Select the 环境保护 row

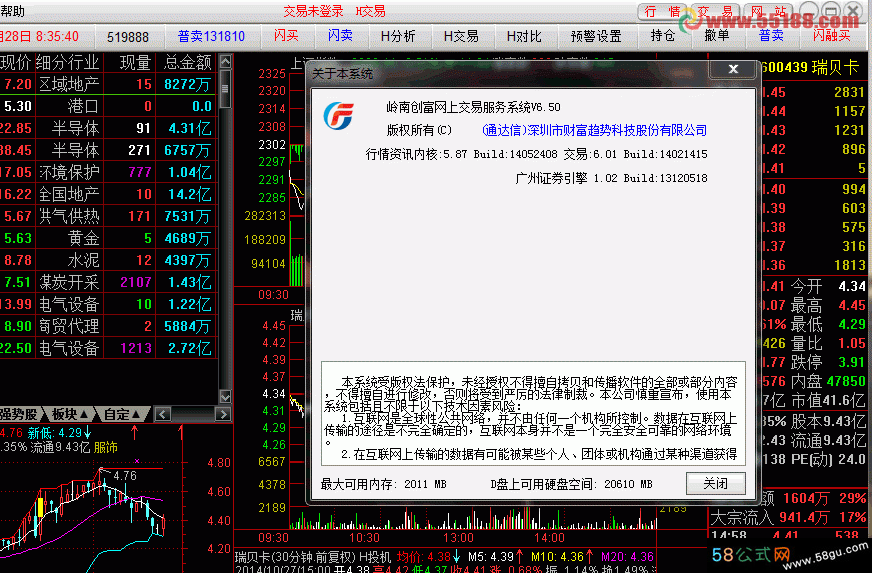(x=108, y=172)
